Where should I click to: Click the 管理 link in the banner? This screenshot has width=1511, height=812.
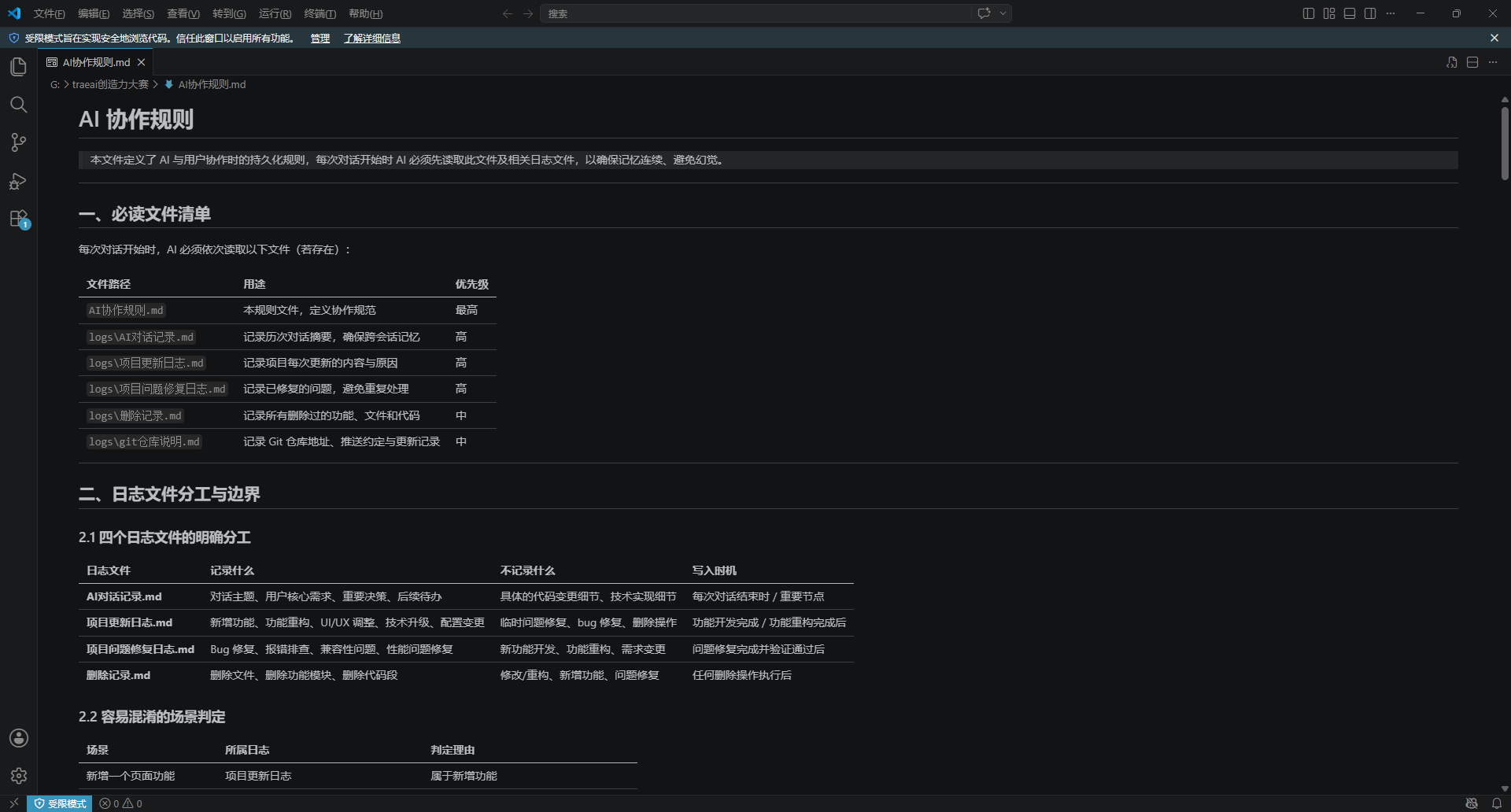320,39
